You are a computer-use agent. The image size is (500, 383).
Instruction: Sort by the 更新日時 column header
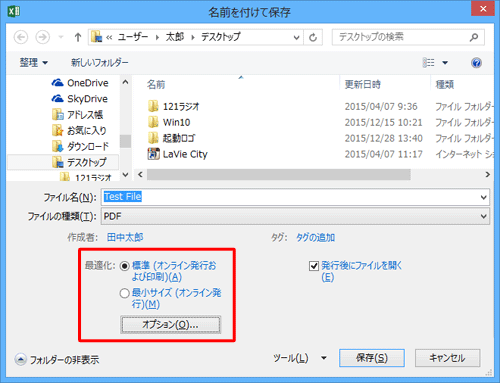coord(363,85)
